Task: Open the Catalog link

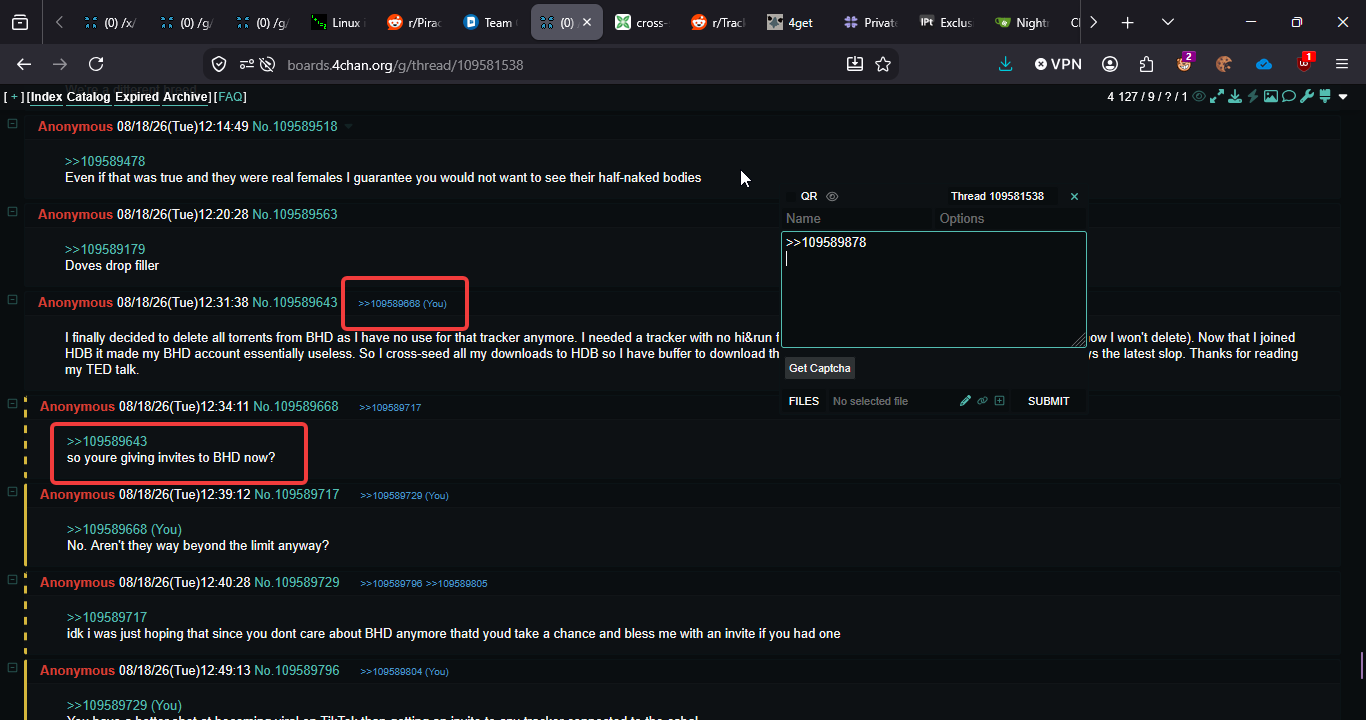Action: pos(88,97)
